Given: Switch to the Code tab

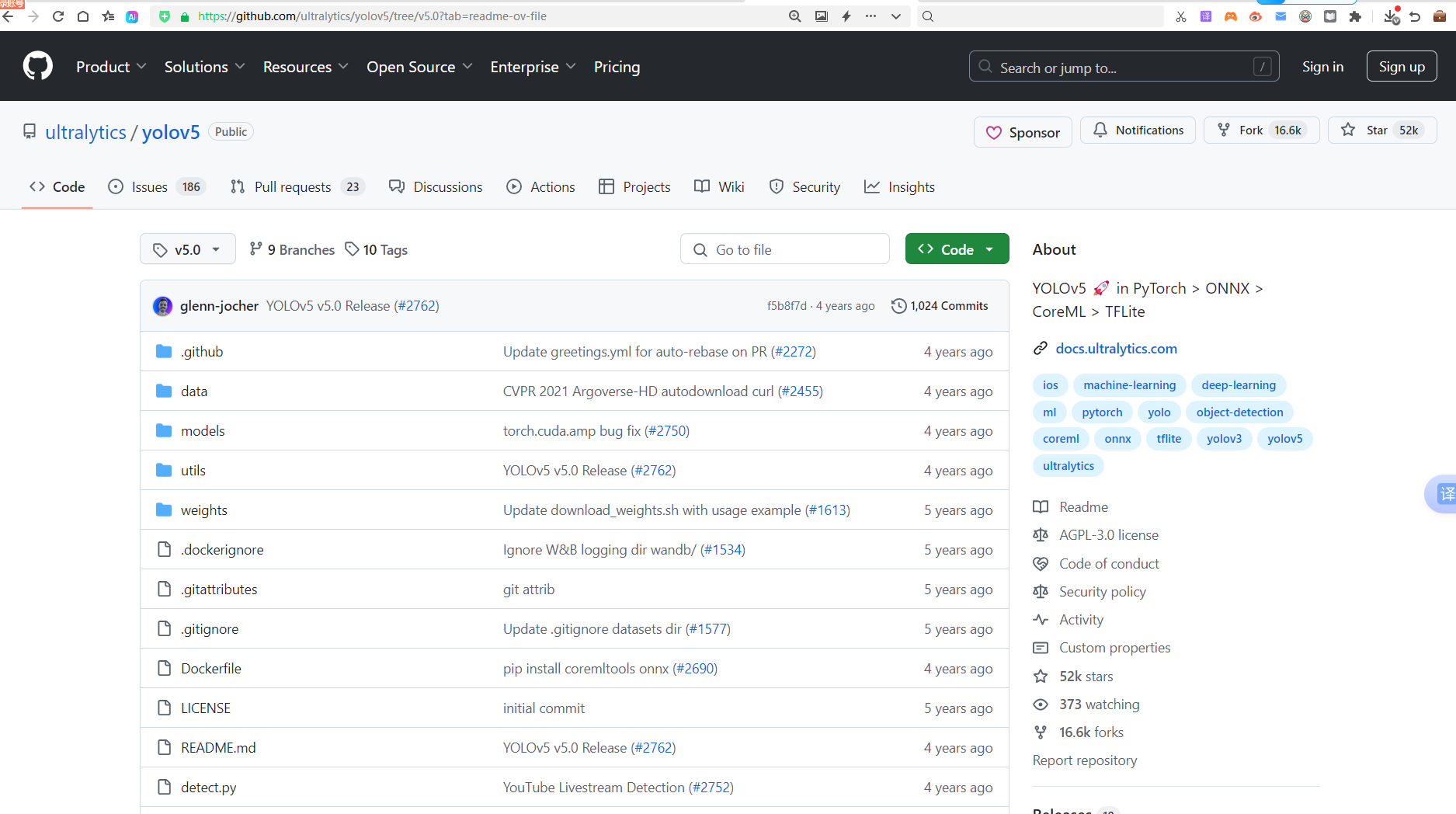Looking at the screenshot, I should click(x=57, y=186).
